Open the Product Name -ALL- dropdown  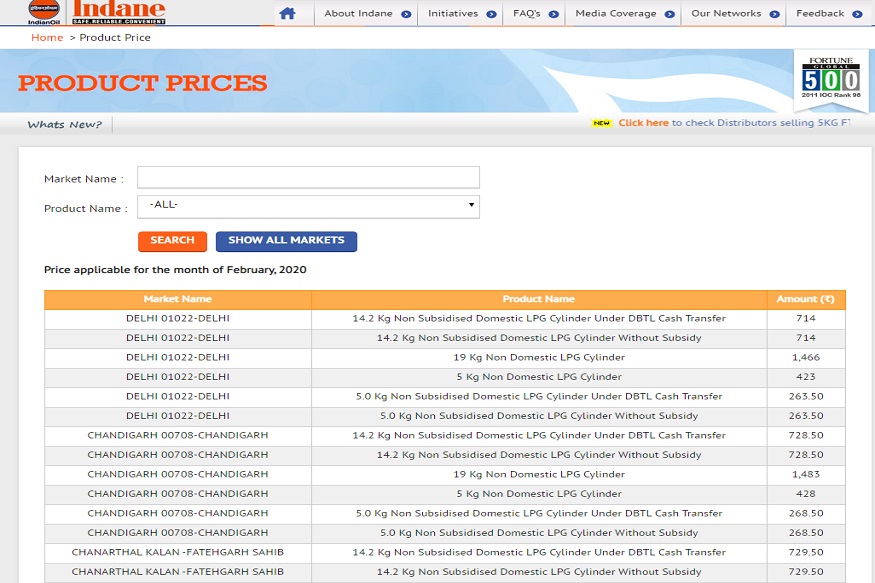pos(308,206)
